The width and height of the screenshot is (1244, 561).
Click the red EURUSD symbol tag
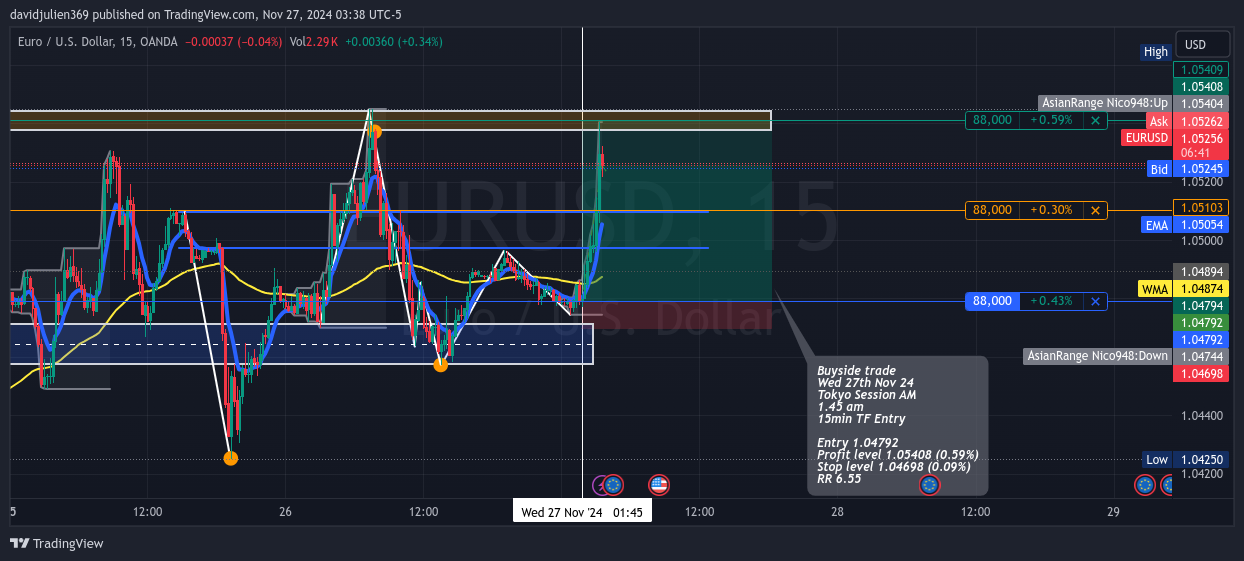[1145, 138]
